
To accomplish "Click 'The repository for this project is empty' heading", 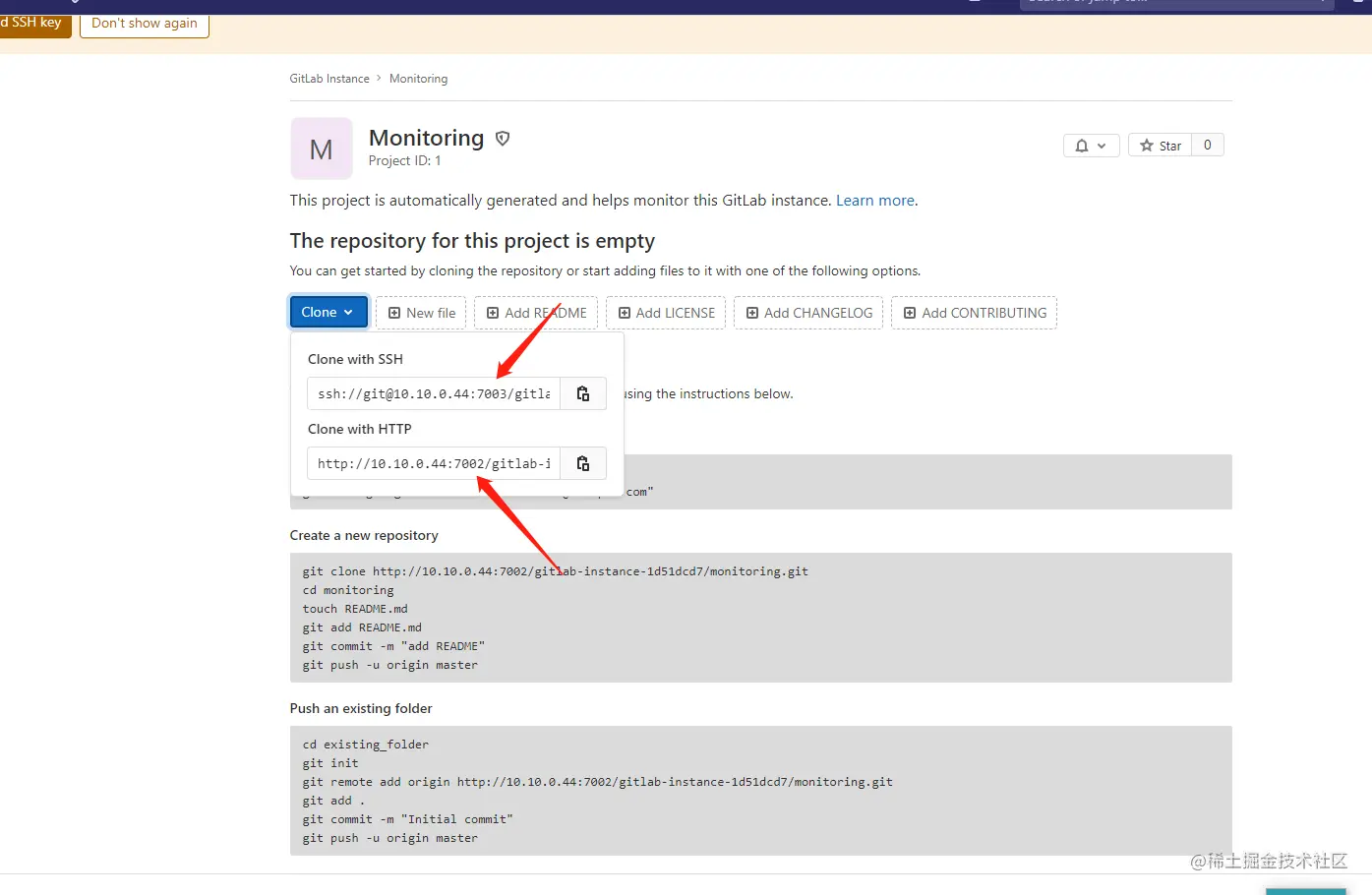I will pos(472,241).
